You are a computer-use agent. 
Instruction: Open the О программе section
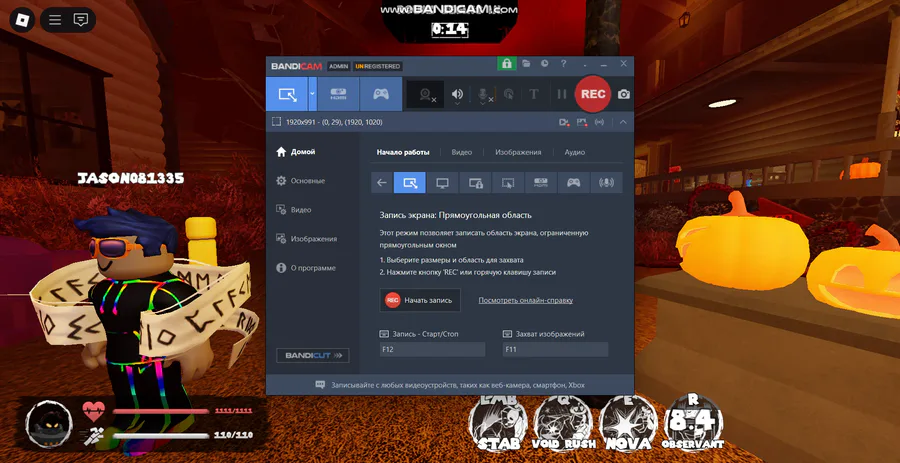(305, 268)
